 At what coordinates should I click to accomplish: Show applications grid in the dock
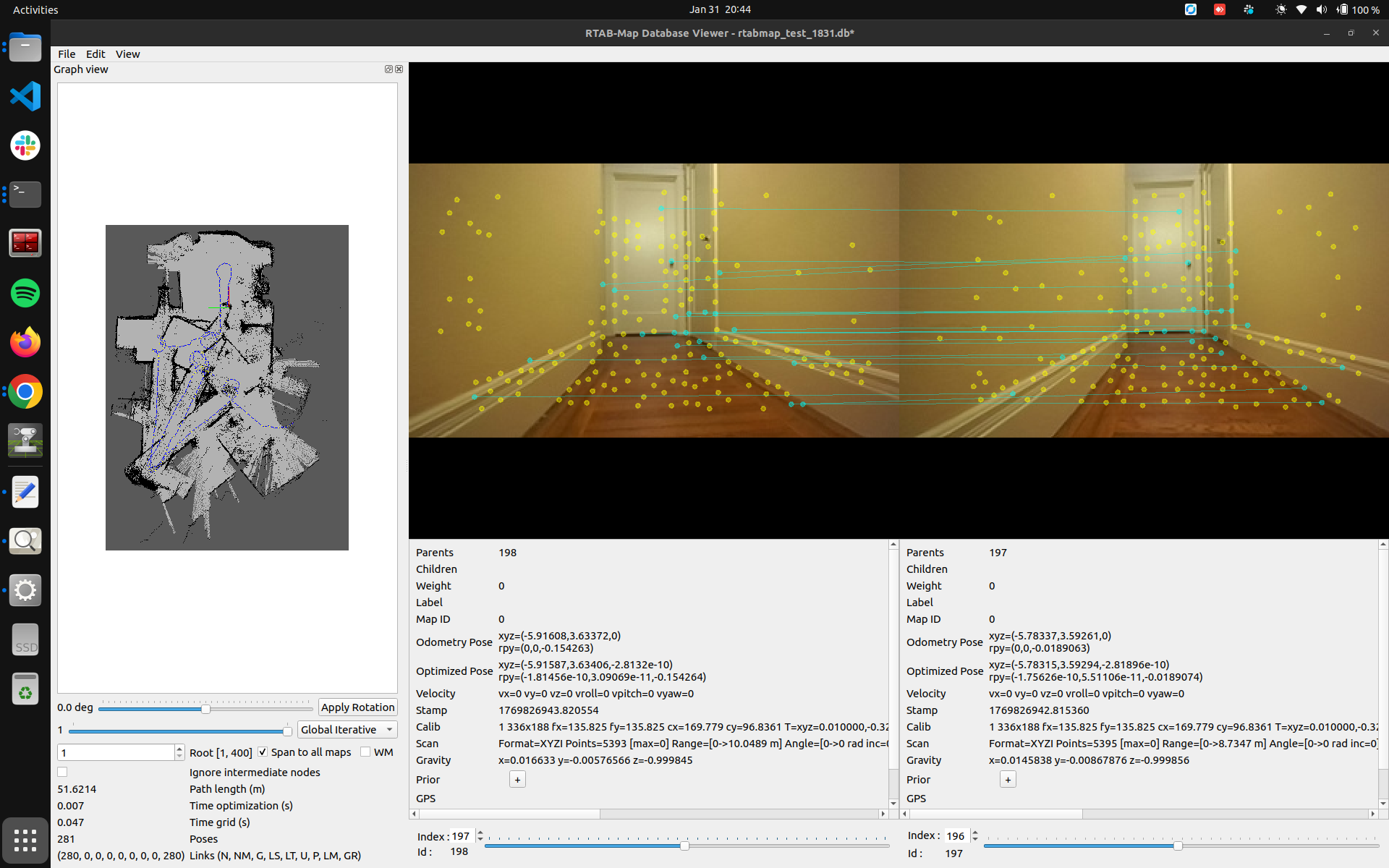click(x=25, y=841)
